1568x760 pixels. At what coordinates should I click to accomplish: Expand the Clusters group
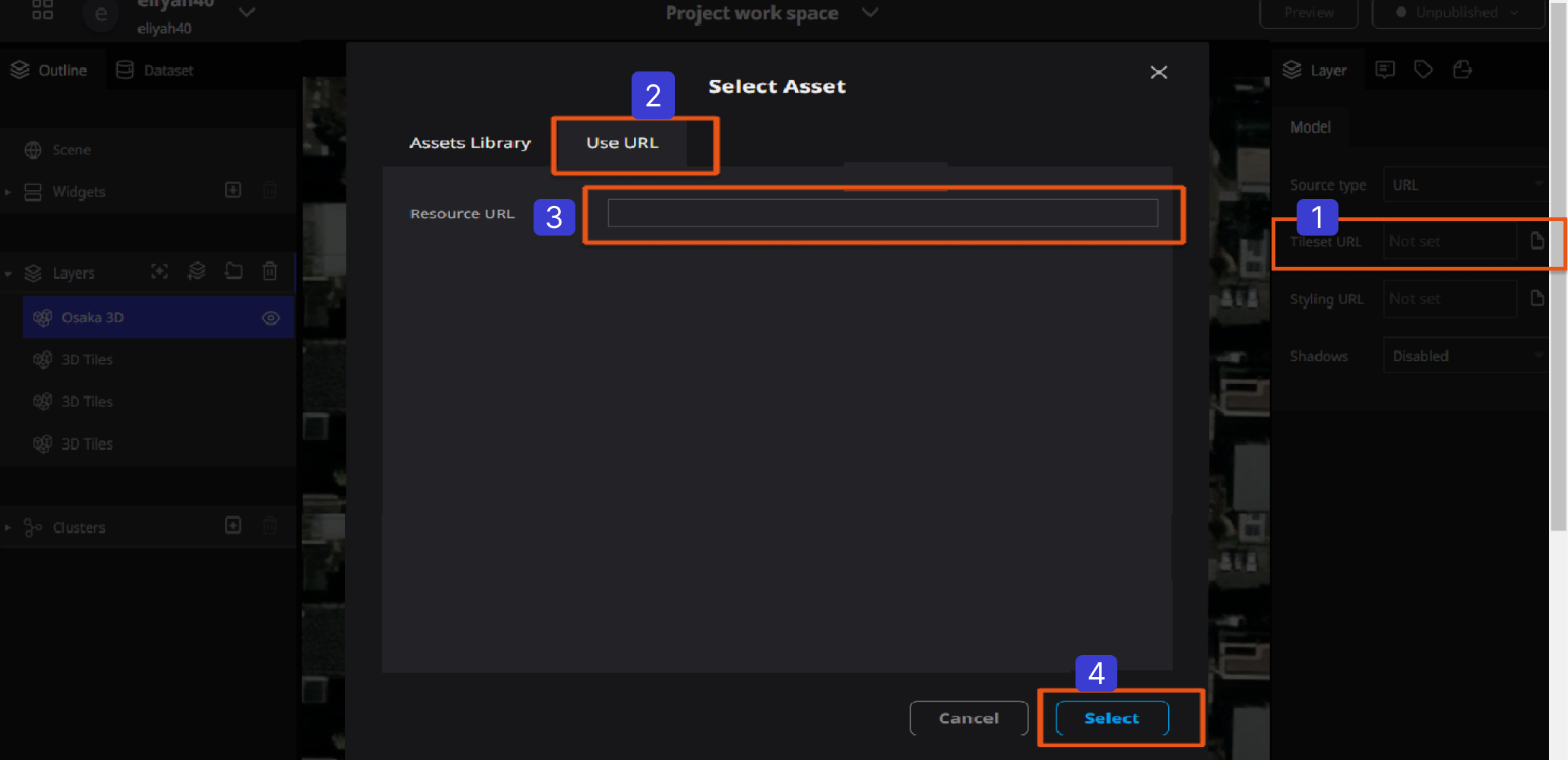click(8, 527)
